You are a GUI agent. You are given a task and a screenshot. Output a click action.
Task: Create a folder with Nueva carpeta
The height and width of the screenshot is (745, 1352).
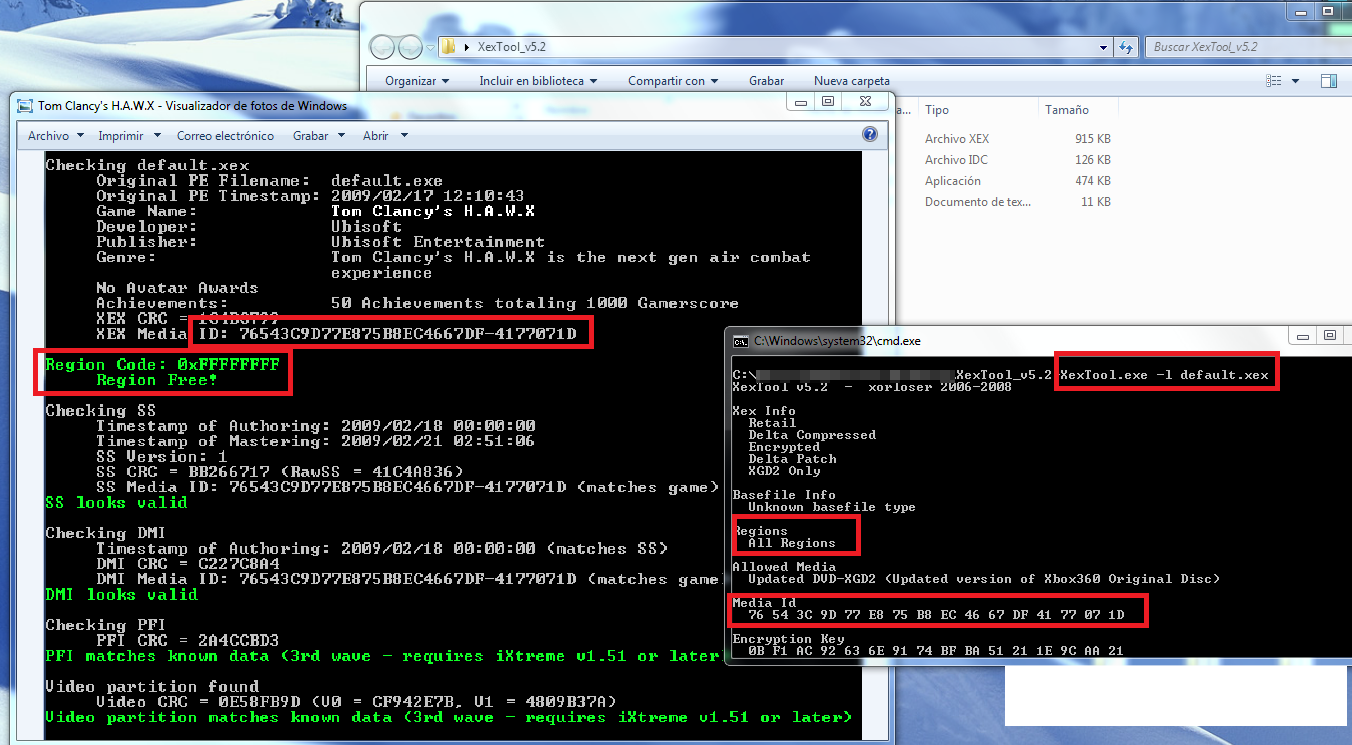click(x=852, y=81)
